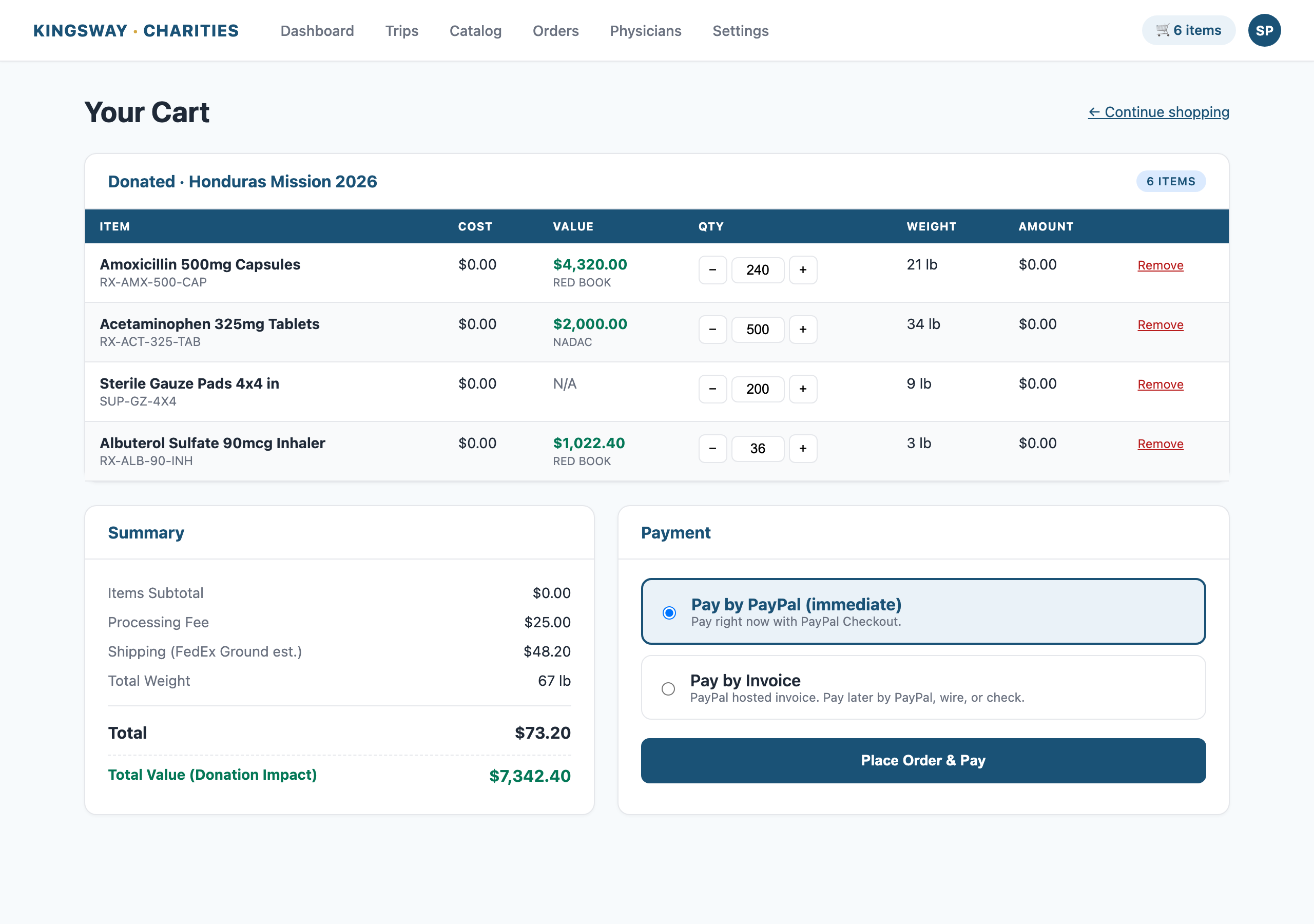Decrease Sterile Gauze Pads quantity

point(712,389)
